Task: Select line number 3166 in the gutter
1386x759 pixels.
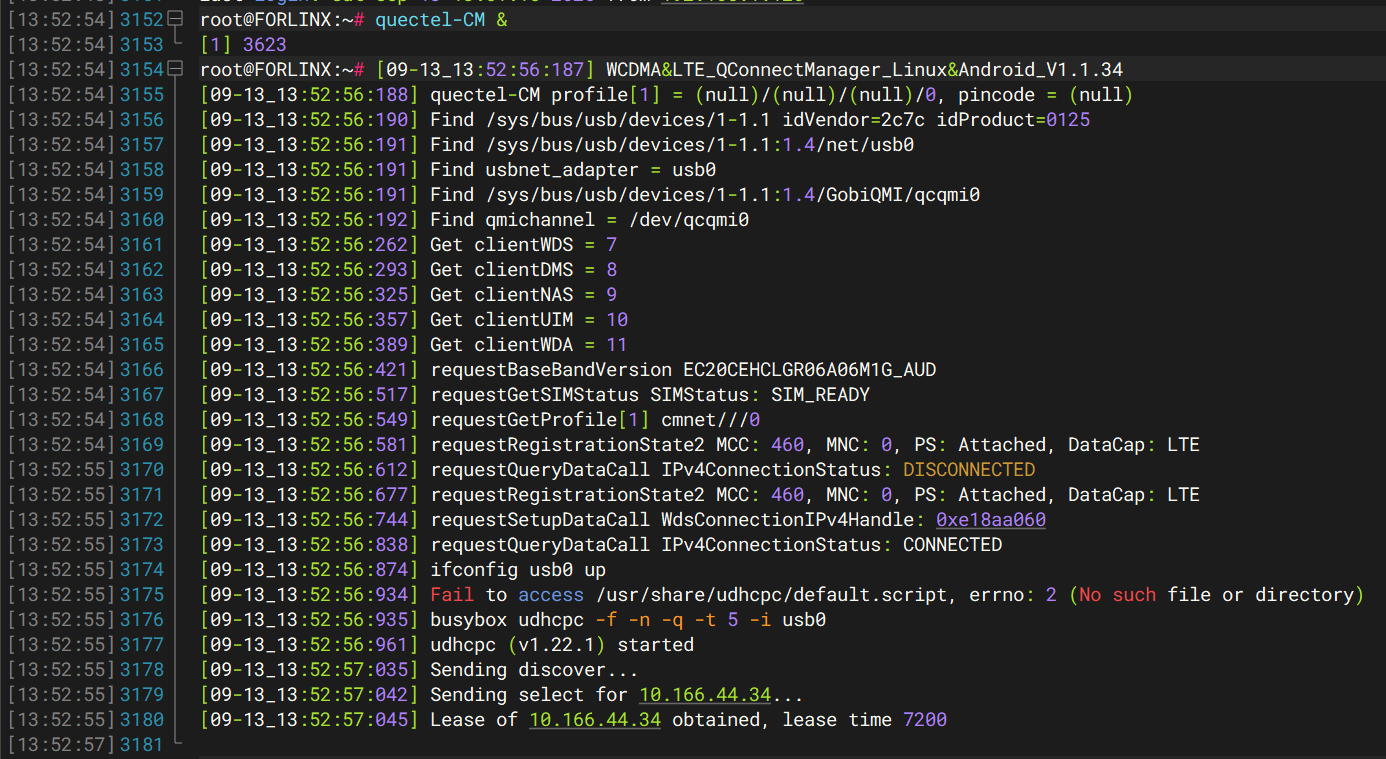Action: tap(141, 370)
